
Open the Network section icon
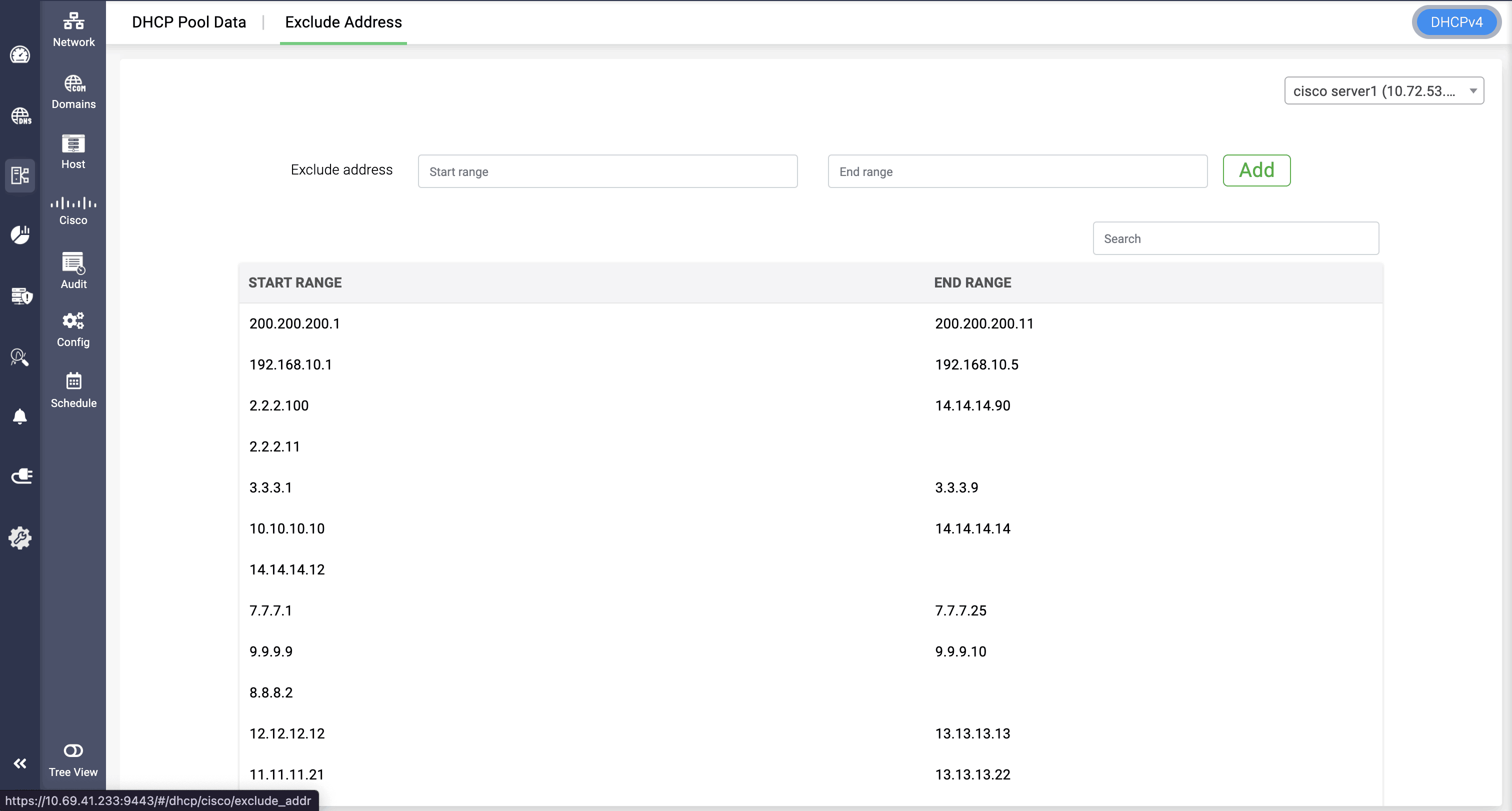click(x=73, y=21)
